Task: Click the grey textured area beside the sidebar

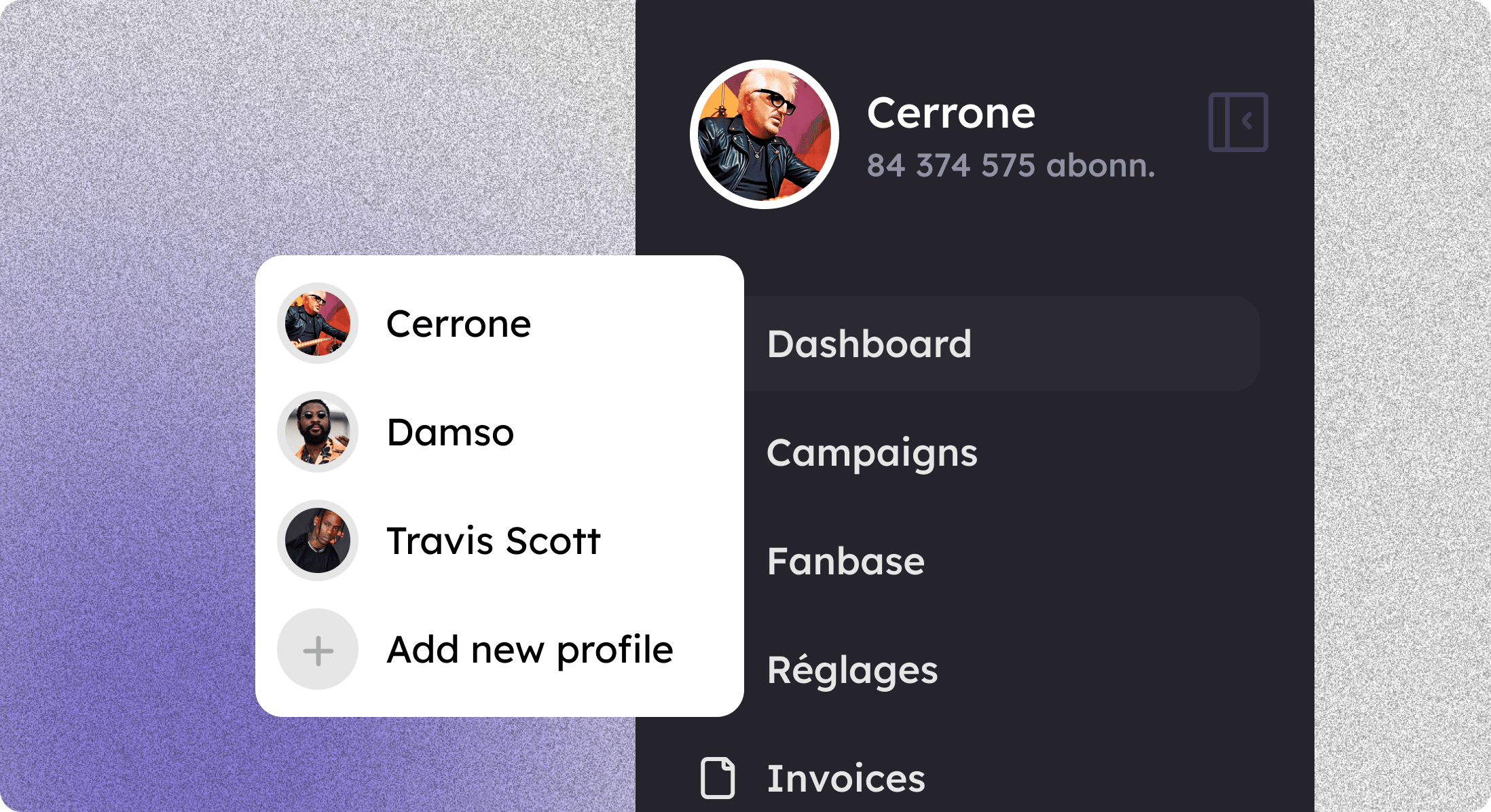Action: click(x=1402, y=407)
